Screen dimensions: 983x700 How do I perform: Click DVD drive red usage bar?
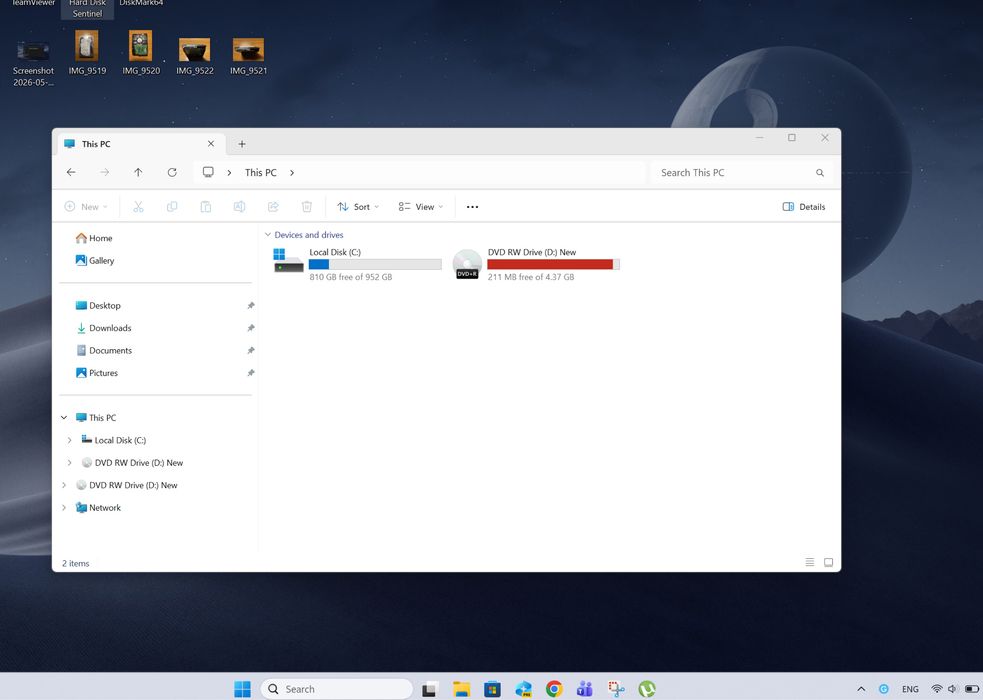tap(554, 264)
